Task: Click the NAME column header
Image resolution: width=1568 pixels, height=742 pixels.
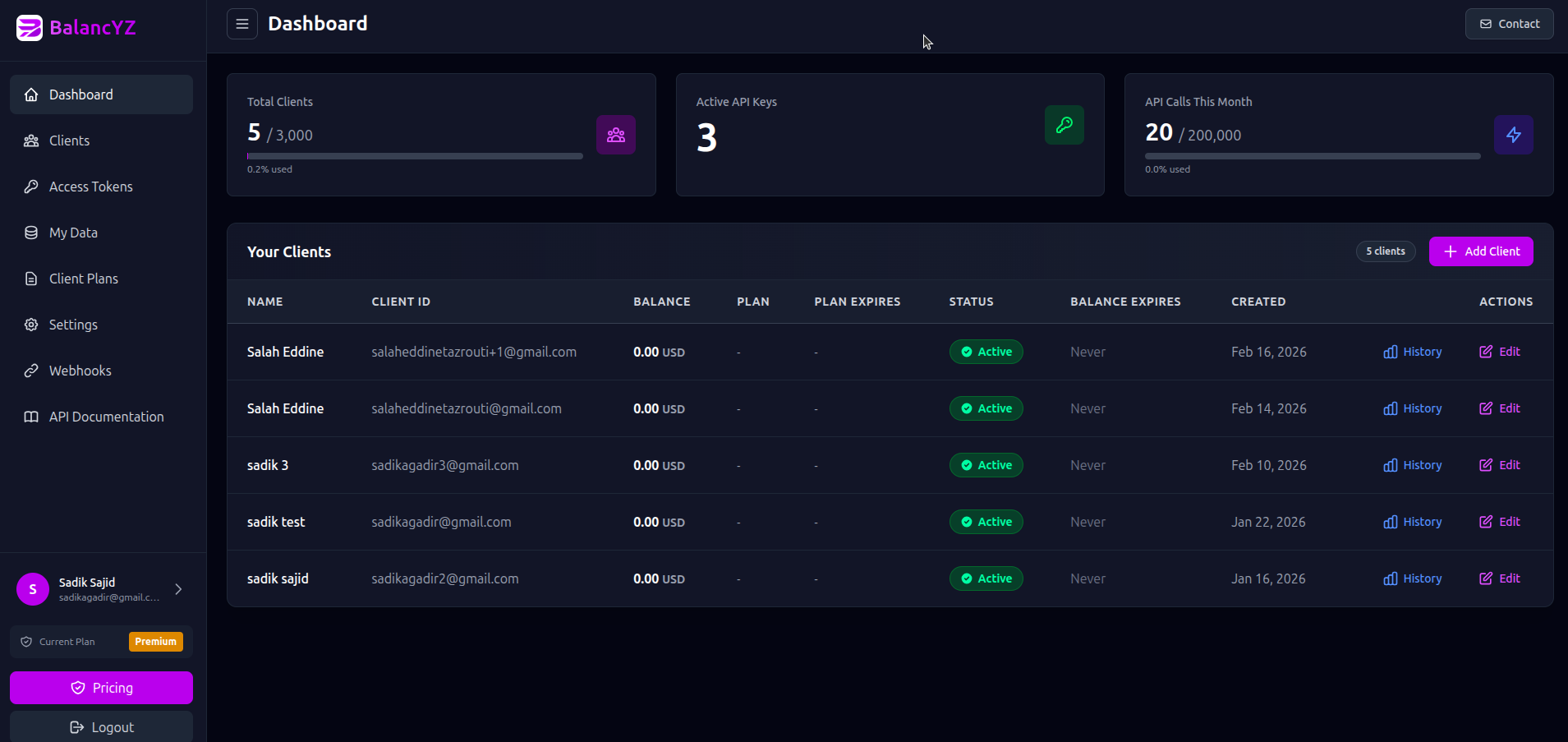Action: pyautogui.click(x=265, y=302)
